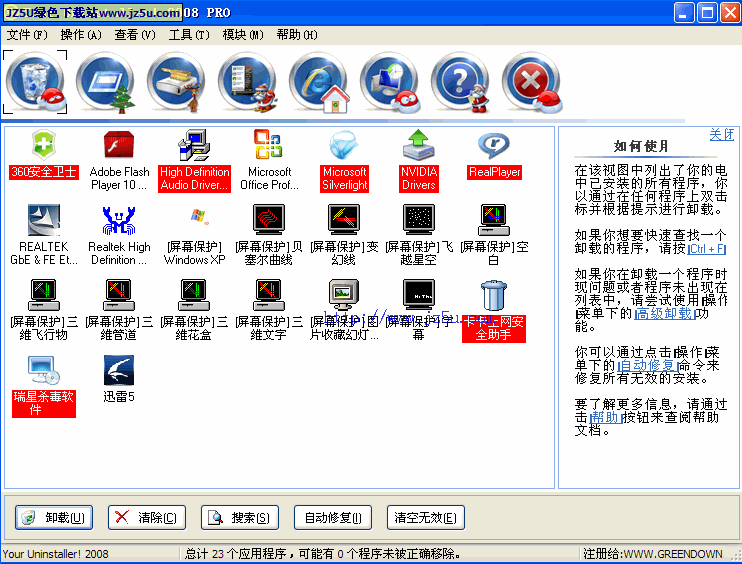Minimize the Your Uninstaller window
Viewport: 742px width, 564px height.
click(684, 12)
